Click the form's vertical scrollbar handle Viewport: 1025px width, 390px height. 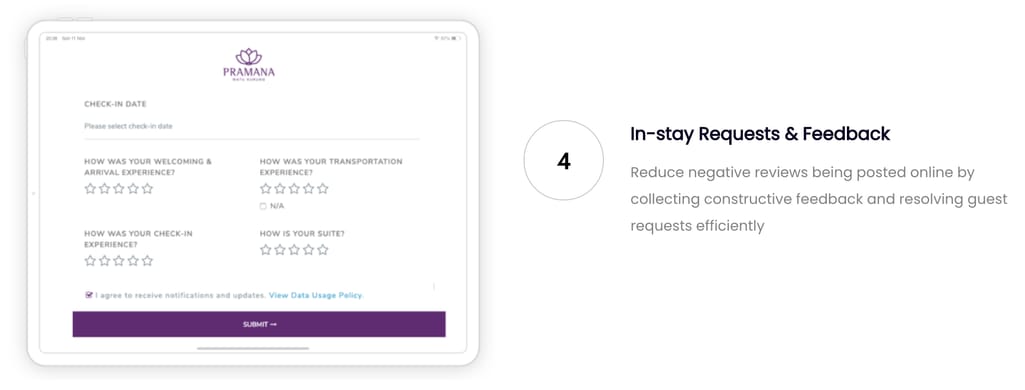click(x=434, y=286)
